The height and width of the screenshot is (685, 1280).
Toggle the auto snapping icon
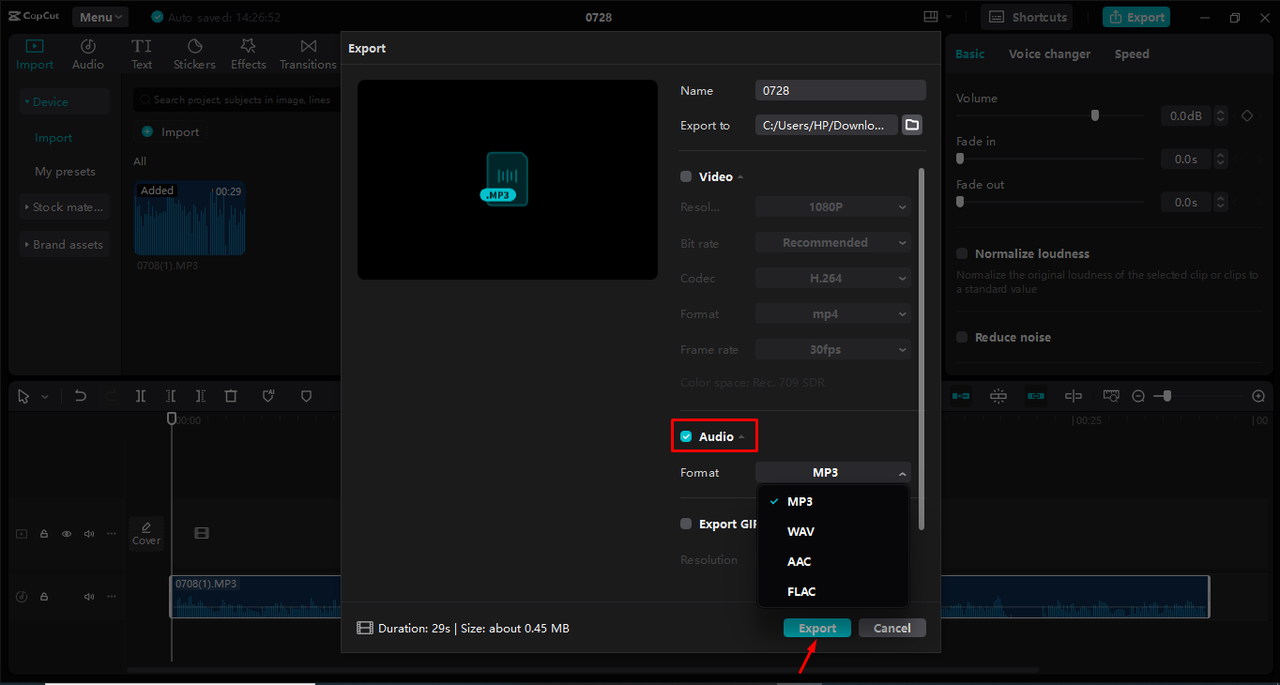click(x=998, y=396)
